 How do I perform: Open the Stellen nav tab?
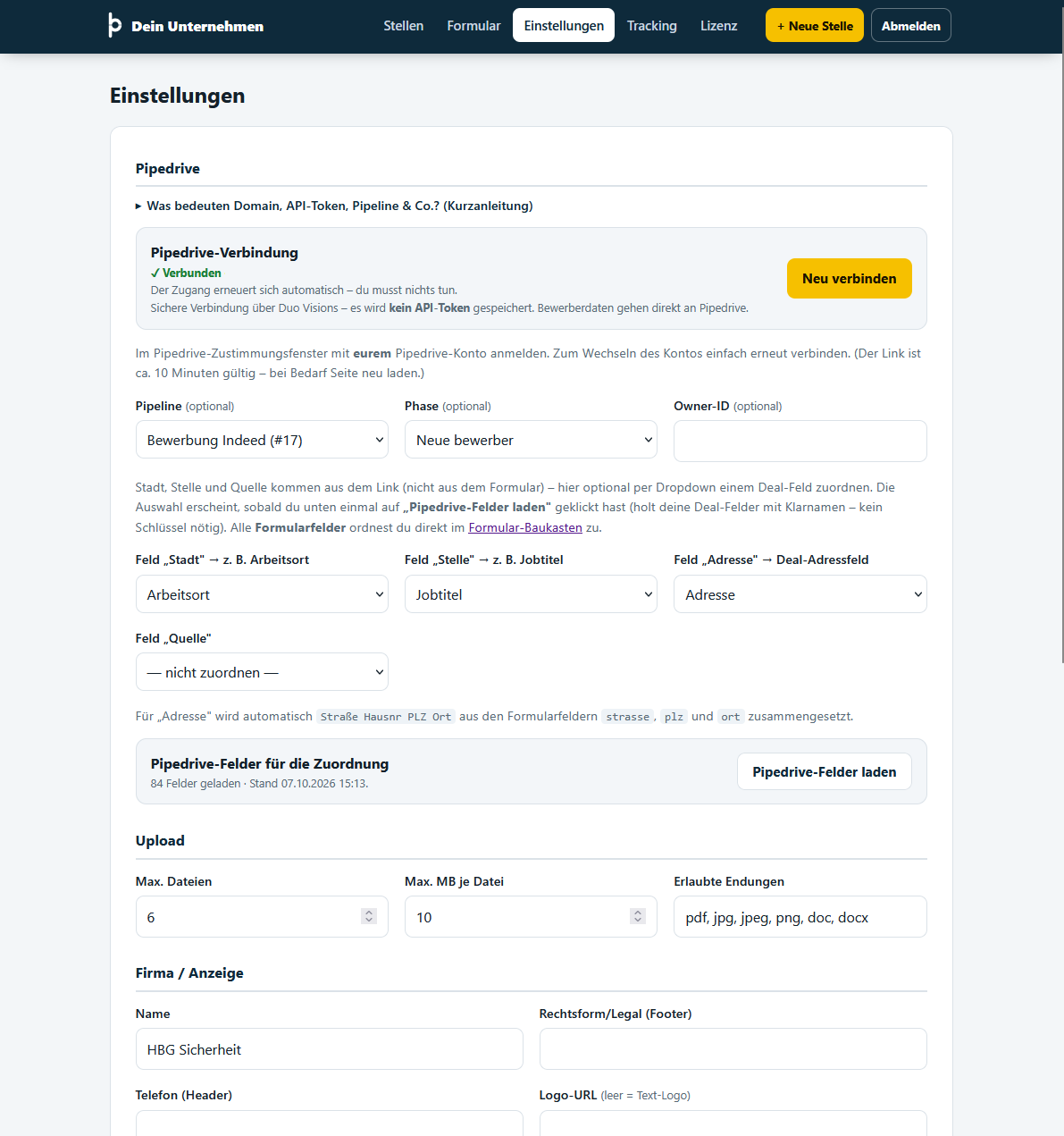(404, 26)
